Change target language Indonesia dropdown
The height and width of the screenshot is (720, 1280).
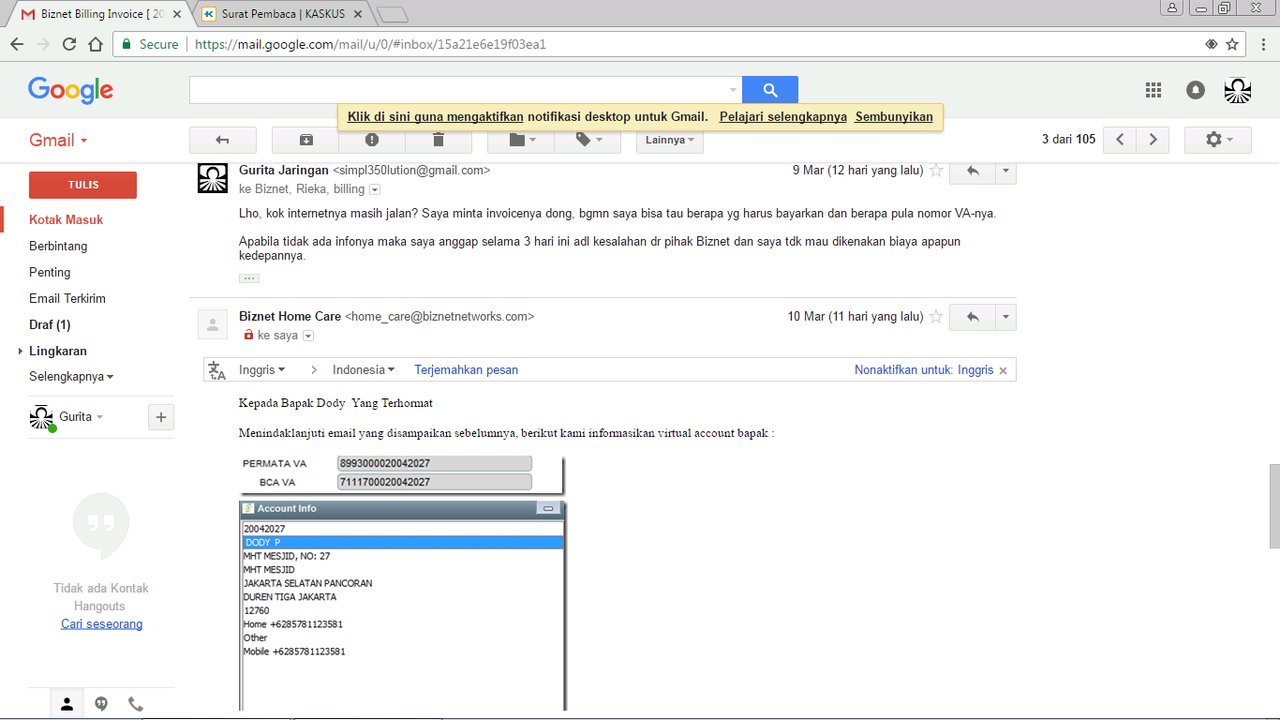coord(364,370)
